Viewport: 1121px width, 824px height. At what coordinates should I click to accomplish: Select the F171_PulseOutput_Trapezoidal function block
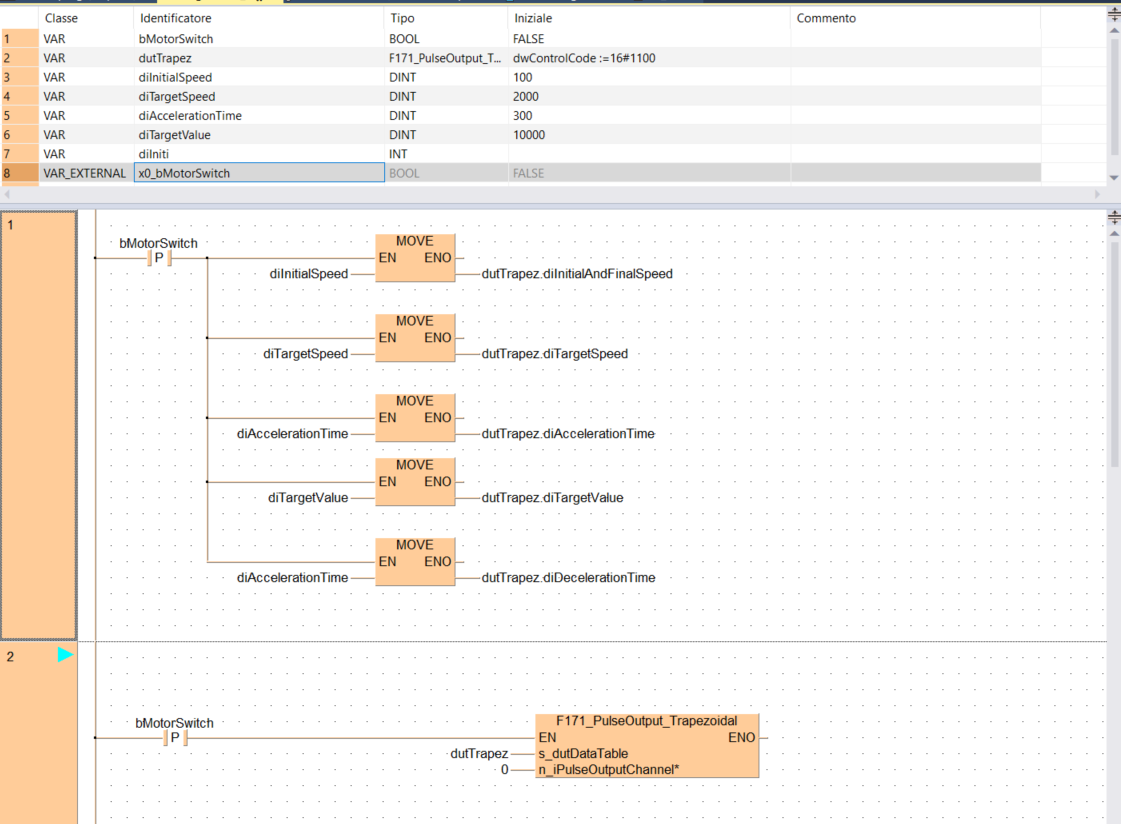tap(647, 745)
